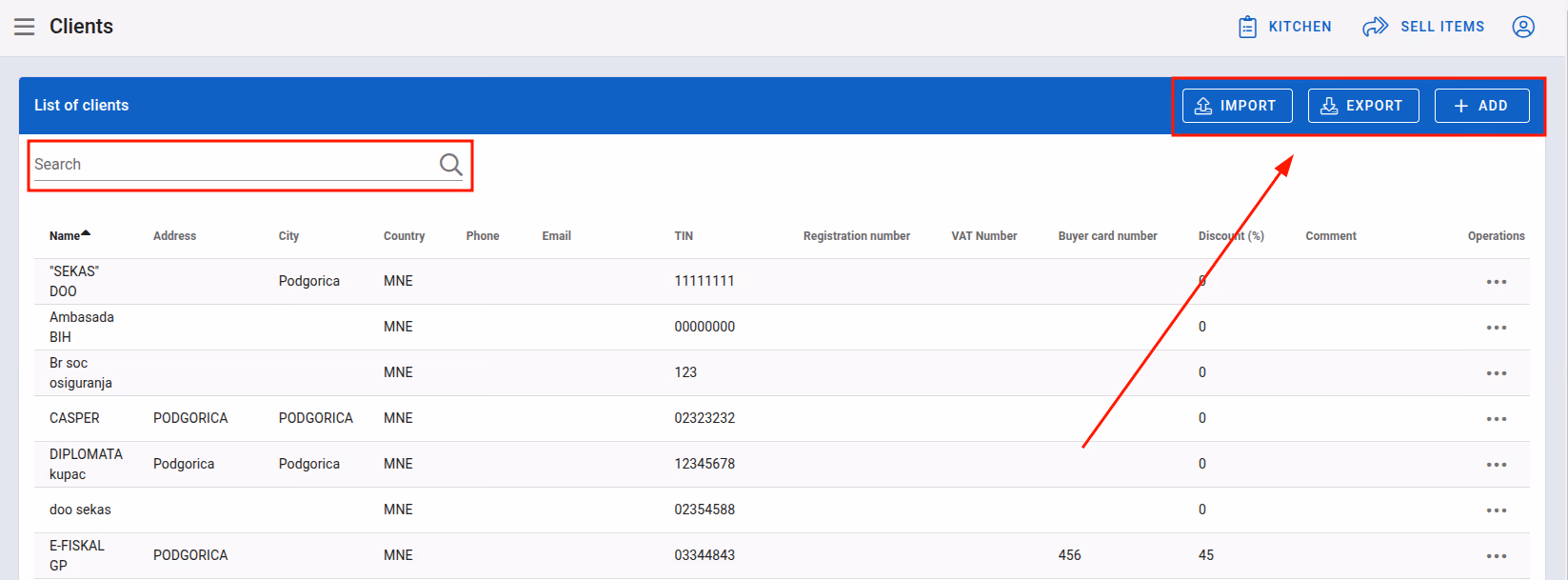The image size is (1568, 580).
Task: Click the Operations column header
Action: (x=1496, y=235)
